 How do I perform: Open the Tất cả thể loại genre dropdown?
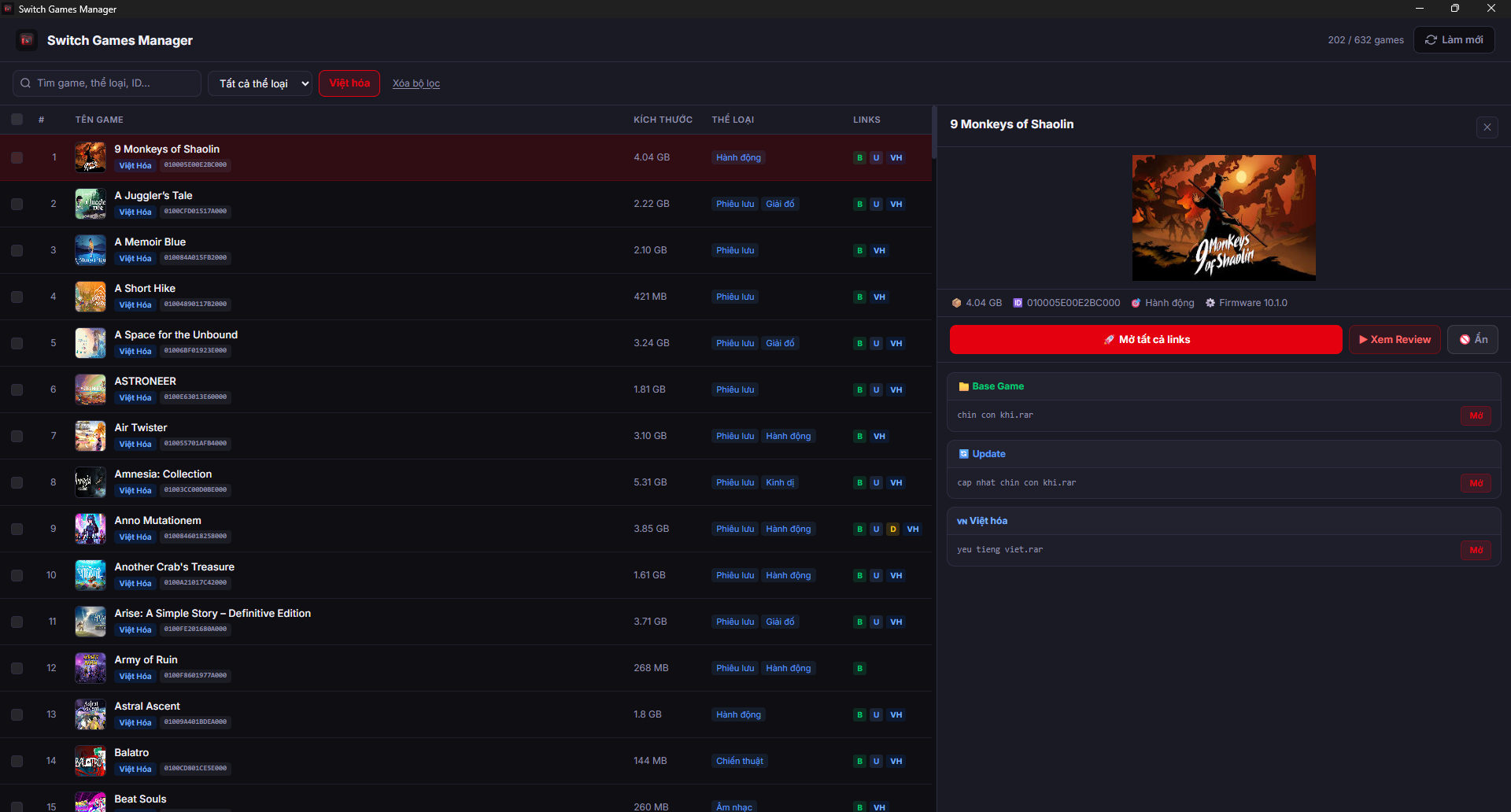260,83
